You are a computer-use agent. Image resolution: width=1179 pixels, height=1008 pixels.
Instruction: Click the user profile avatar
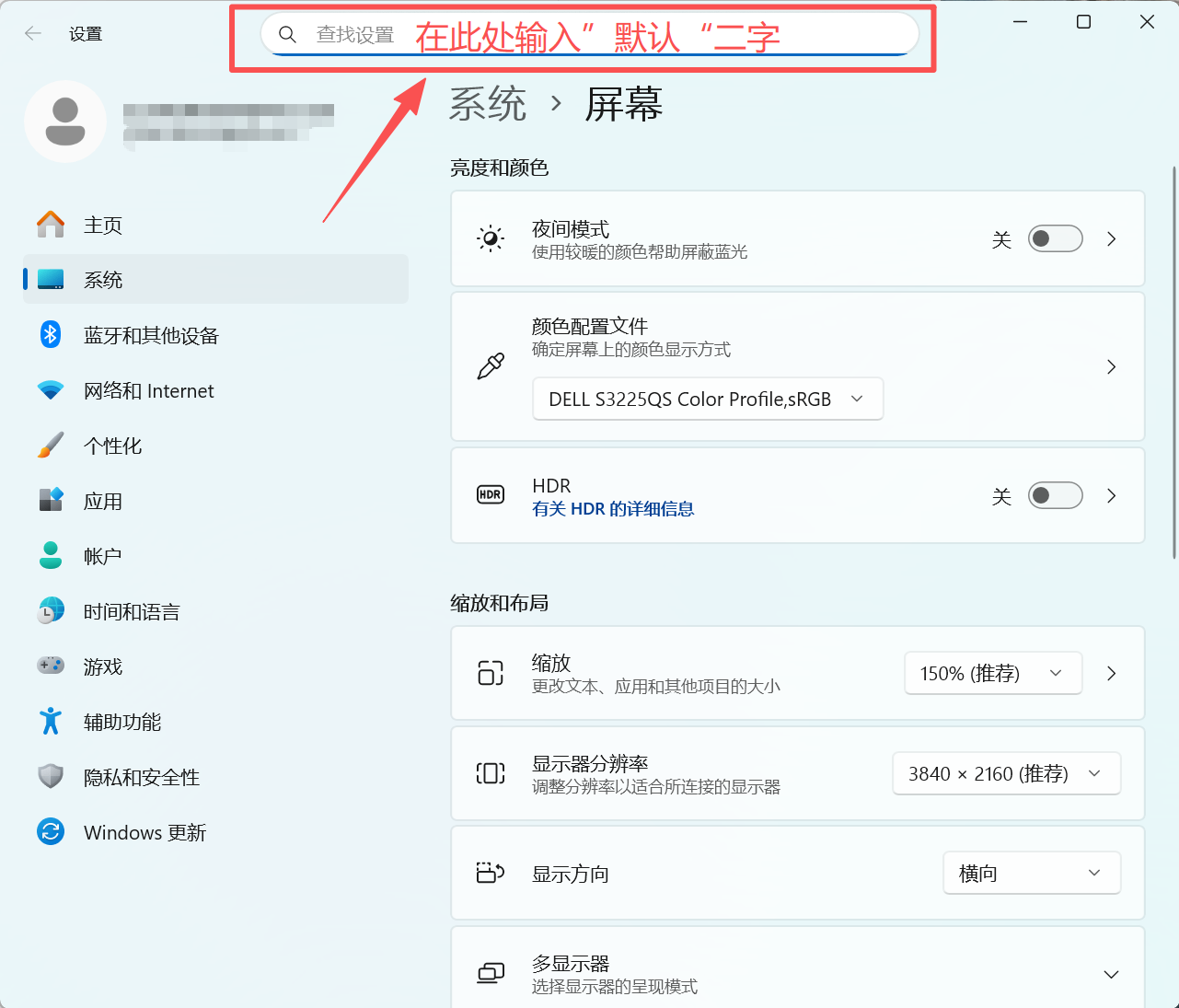coord(65,122)
